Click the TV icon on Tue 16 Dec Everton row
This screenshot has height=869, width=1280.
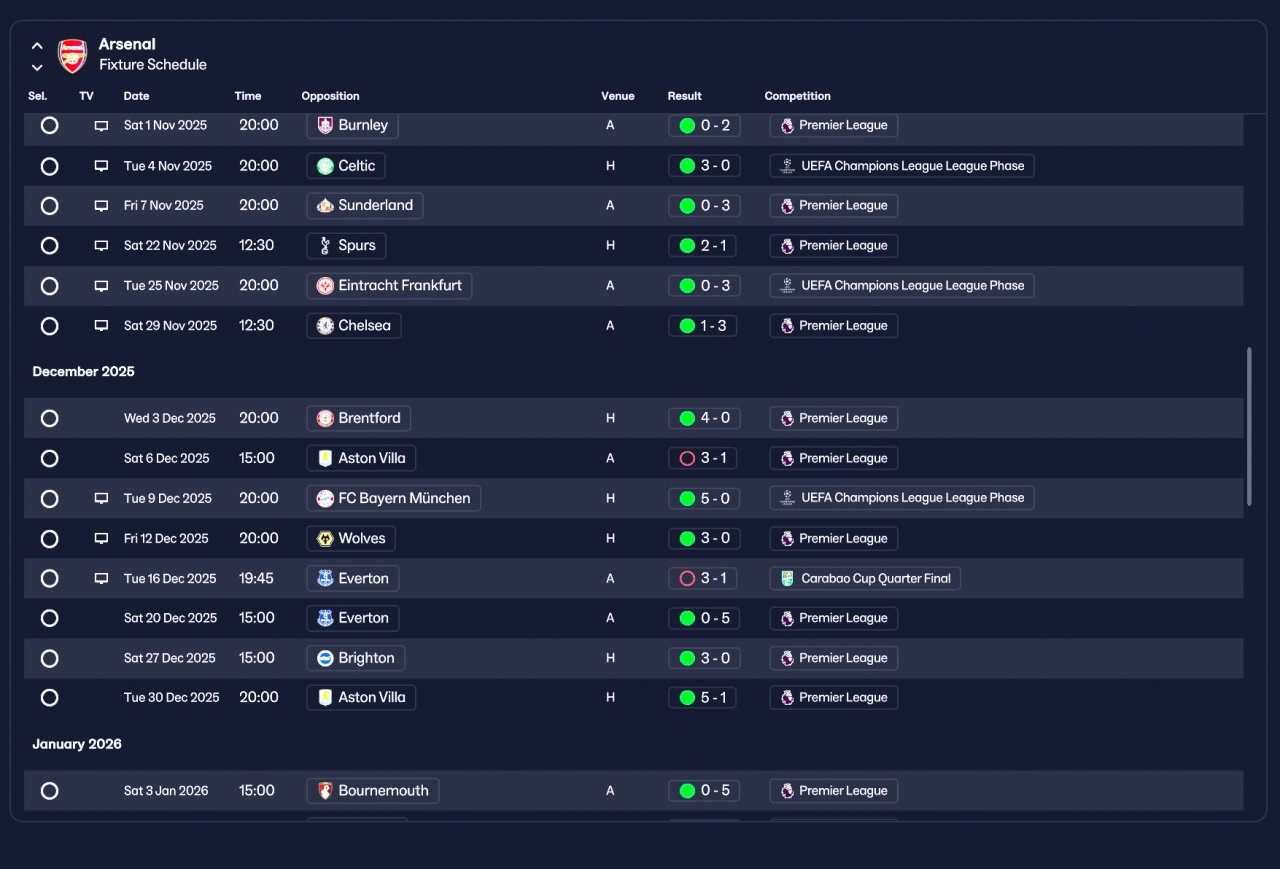click(x=101, y=578)
